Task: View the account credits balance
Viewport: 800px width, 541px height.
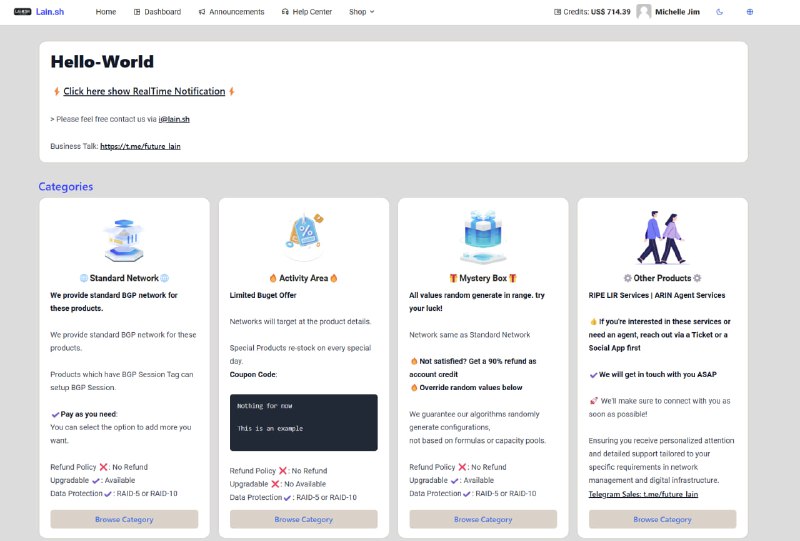Action: (592, 12)
